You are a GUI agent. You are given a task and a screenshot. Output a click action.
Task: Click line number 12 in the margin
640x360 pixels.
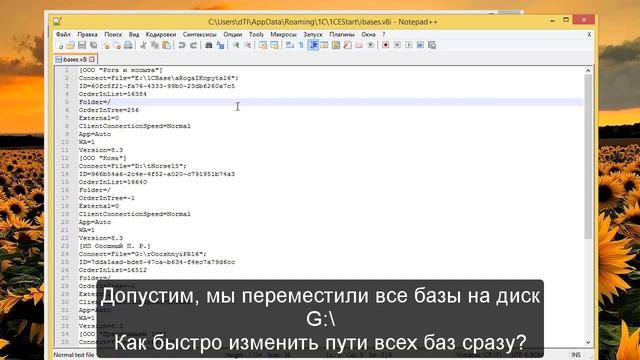pos(65,158)
